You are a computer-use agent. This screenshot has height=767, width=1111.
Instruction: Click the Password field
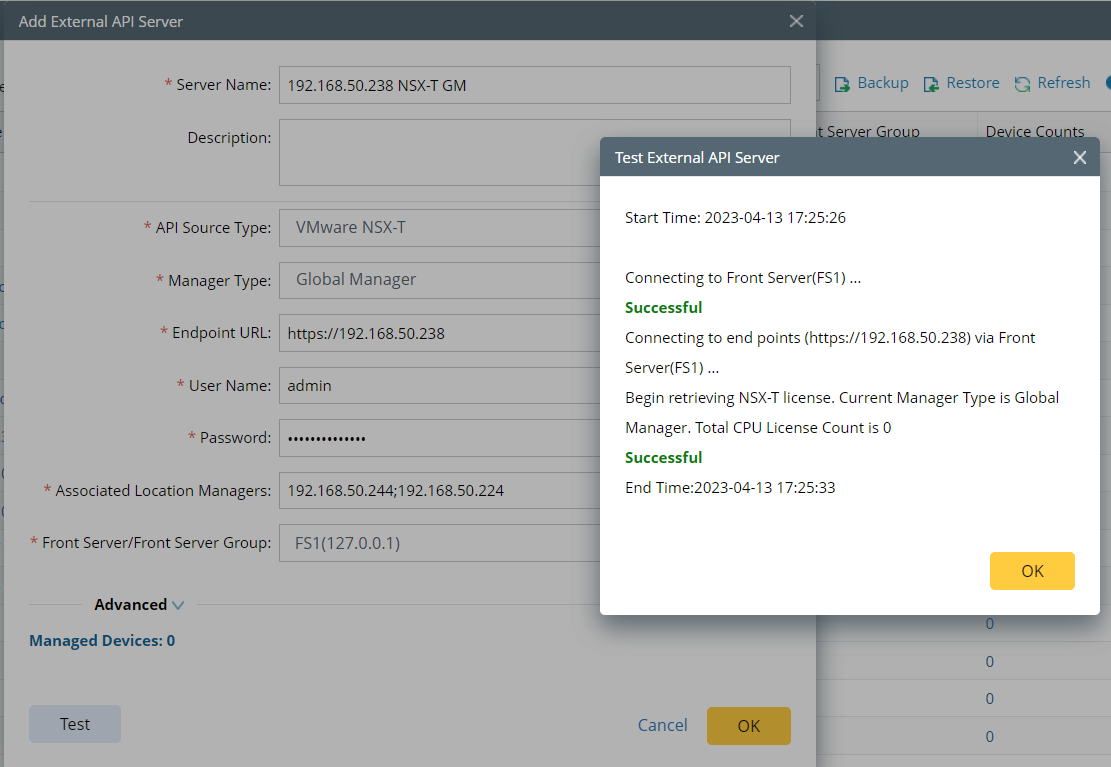[x=440, y=438]
